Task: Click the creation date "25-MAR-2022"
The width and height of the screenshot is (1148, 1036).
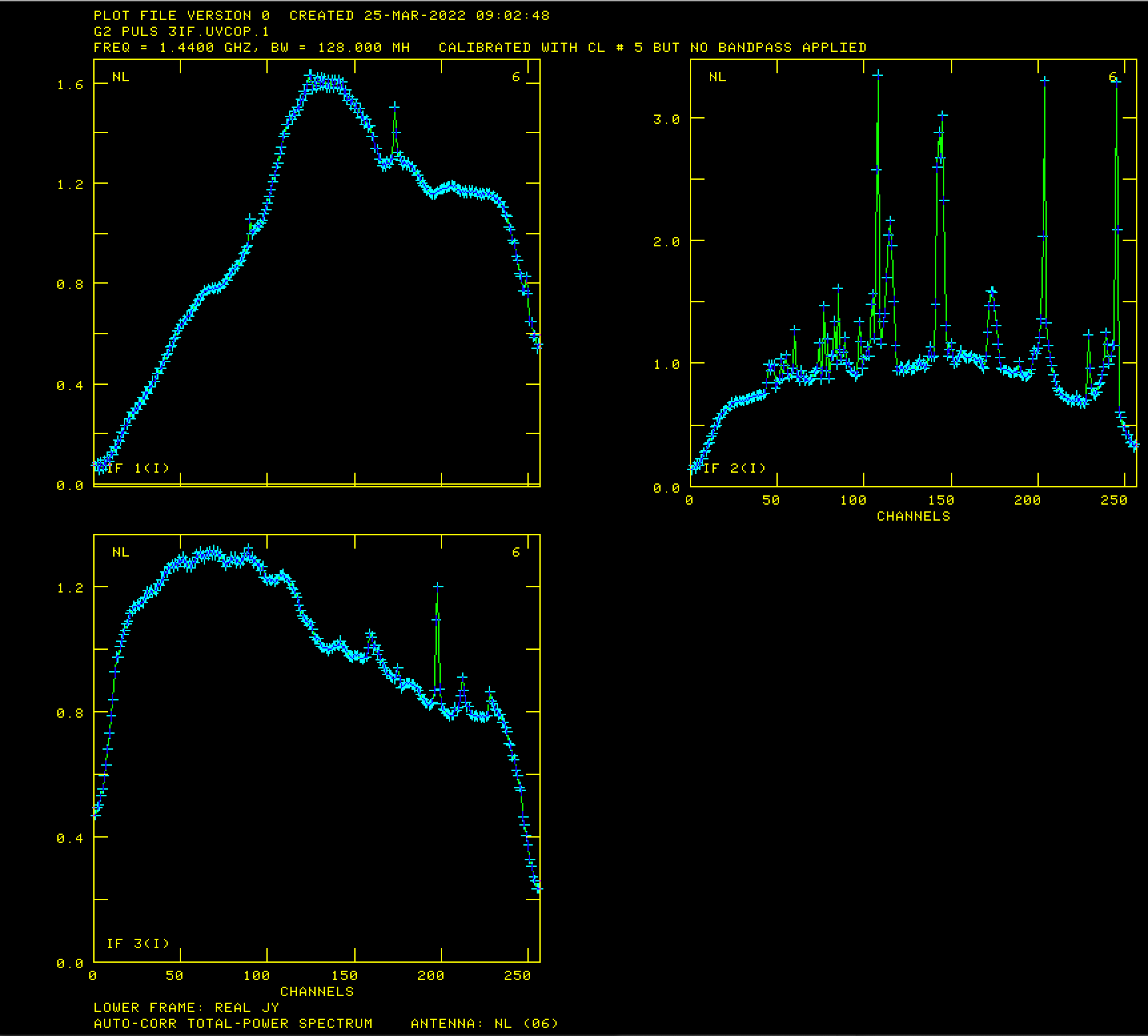Action: click(414, 15)
